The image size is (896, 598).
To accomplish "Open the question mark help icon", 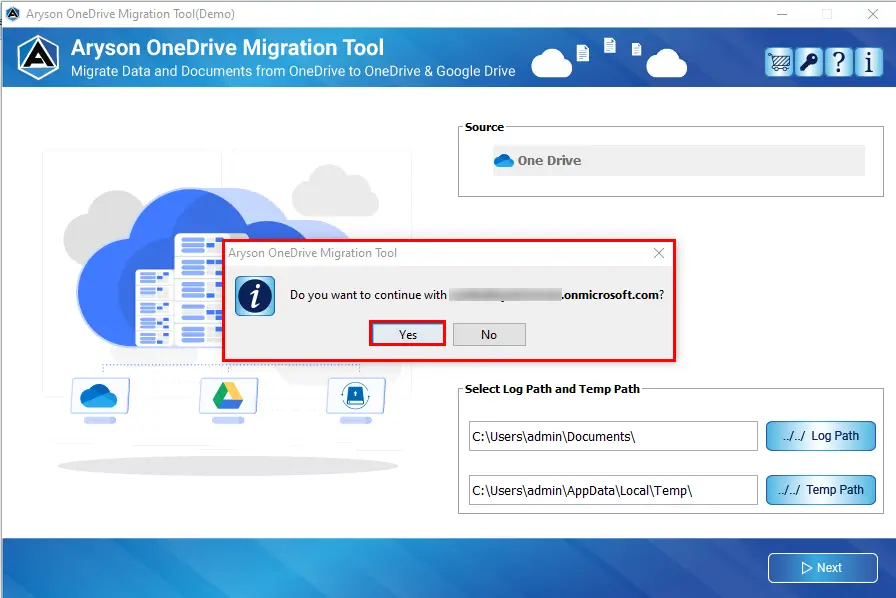I will (838, 62).
